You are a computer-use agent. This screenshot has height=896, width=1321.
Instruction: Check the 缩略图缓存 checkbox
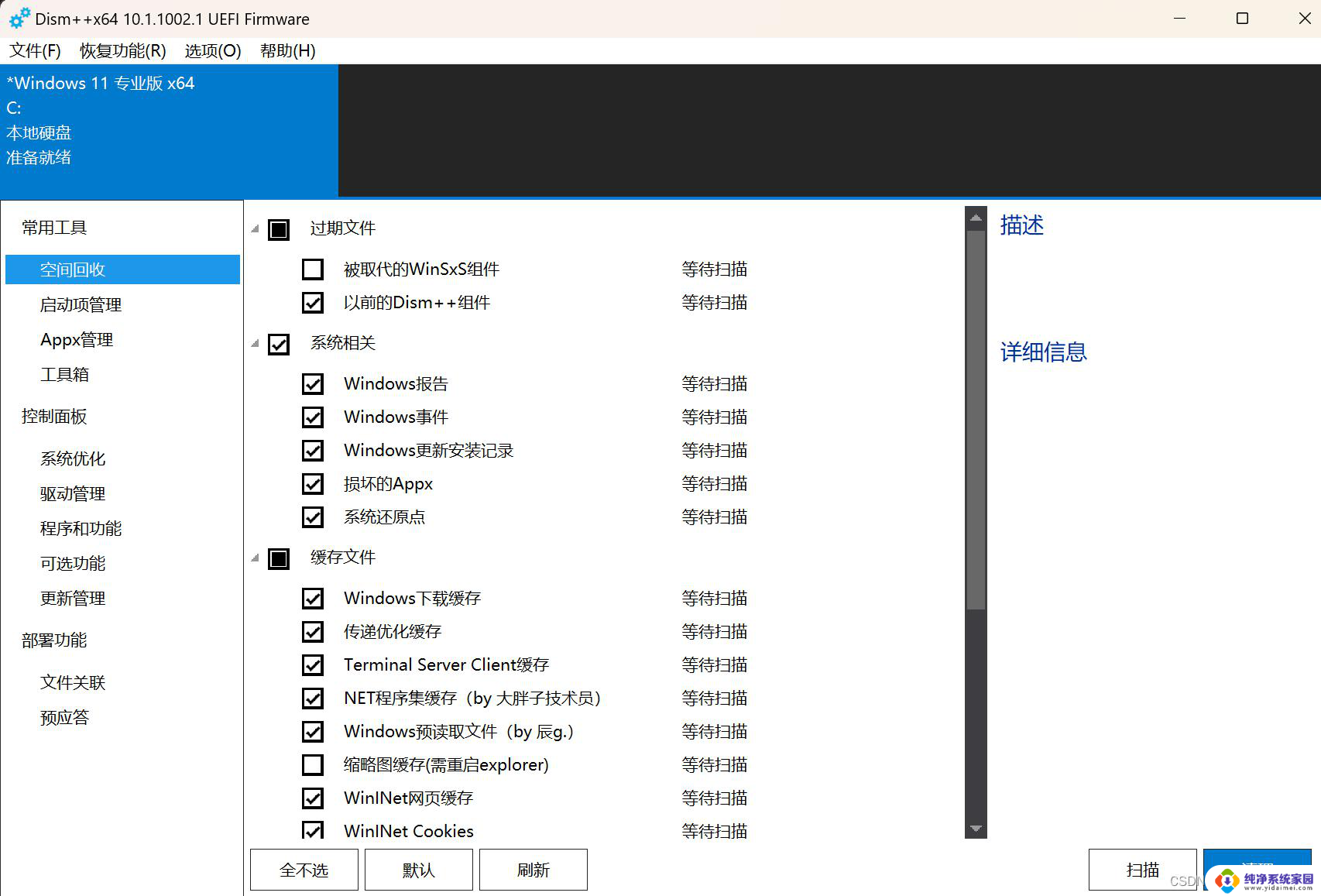pyautogui.click(x=313, y=765)
